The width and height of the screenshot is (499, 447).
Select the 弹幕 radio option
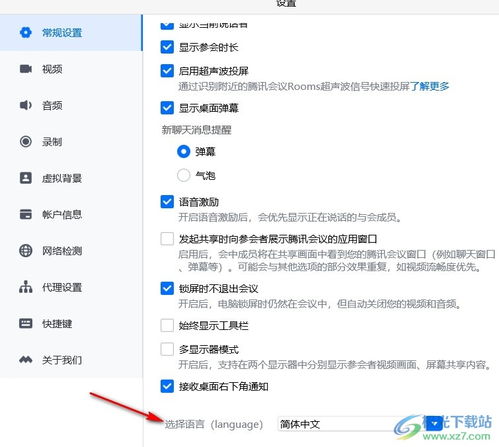(183, 151)
